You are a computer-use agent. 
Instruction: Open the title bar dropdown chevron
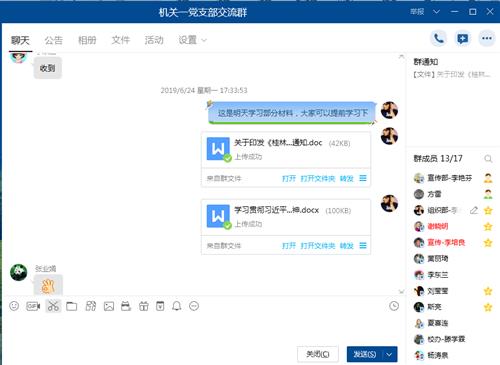(436, 12)
